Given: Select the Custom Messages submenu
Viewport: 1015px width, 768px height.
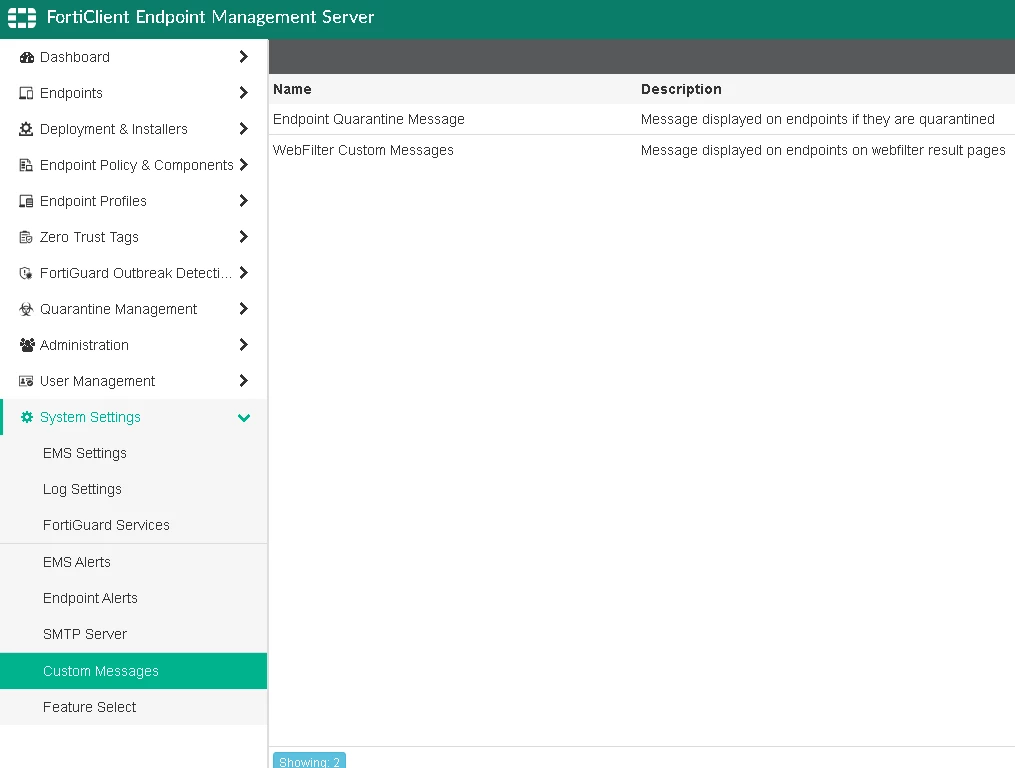Looking at the screenshot, I should [x=133, y=671].
